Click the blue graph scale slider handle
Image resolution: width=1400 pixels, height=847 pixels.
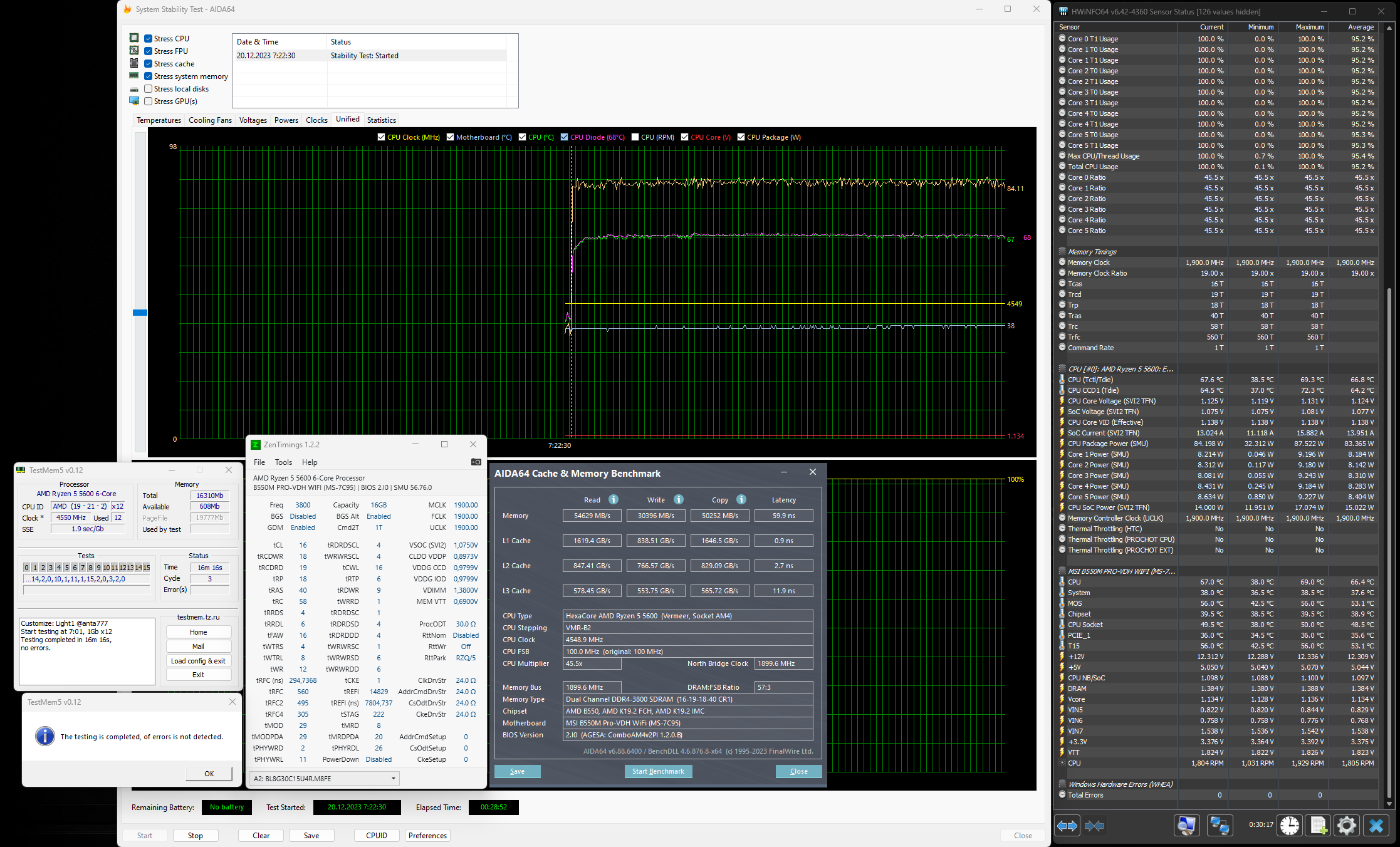point(140,312)
